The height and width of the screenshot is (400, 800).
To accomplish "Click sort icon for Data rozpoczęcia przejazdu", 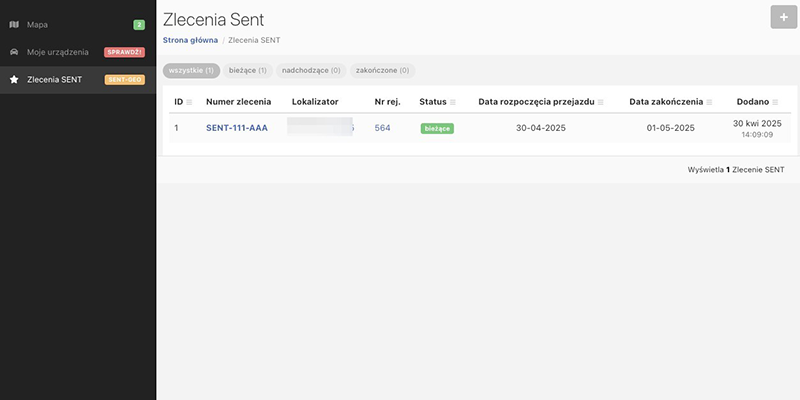I will point(601,102).
